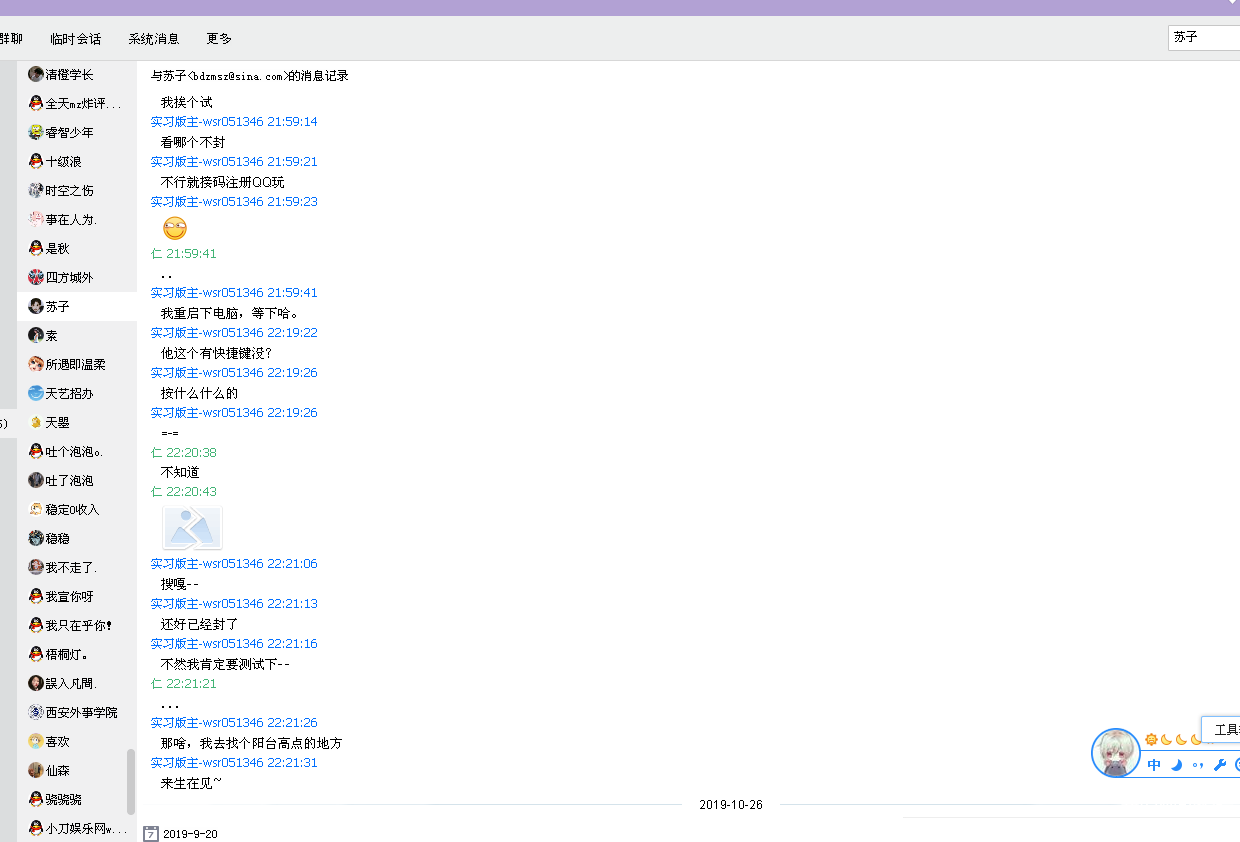
Task: Select contact 天墨
Action: tap(77, 422)
